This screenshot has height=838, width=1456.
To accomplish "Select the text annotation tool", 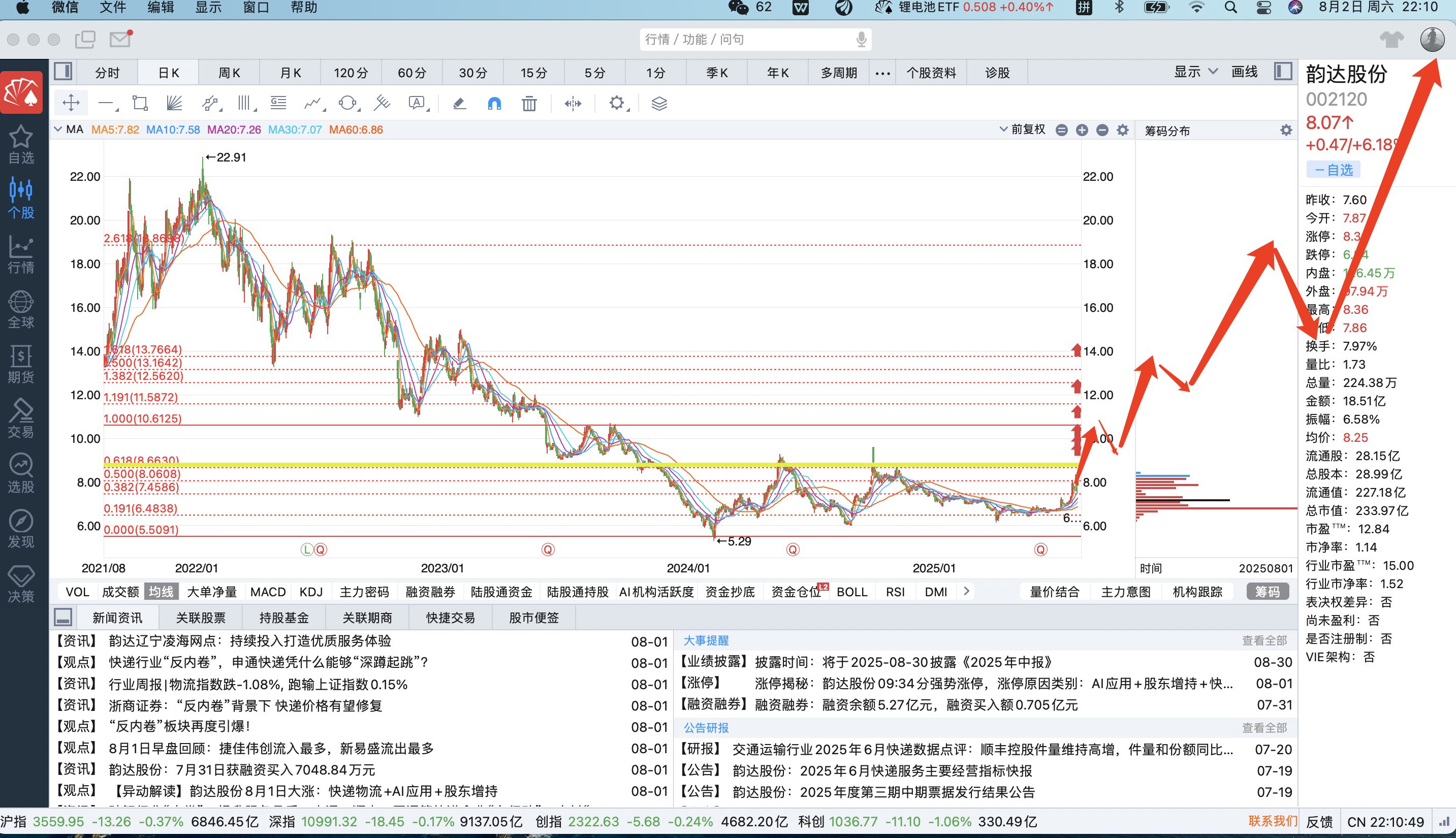I will (x=416, y=103).
